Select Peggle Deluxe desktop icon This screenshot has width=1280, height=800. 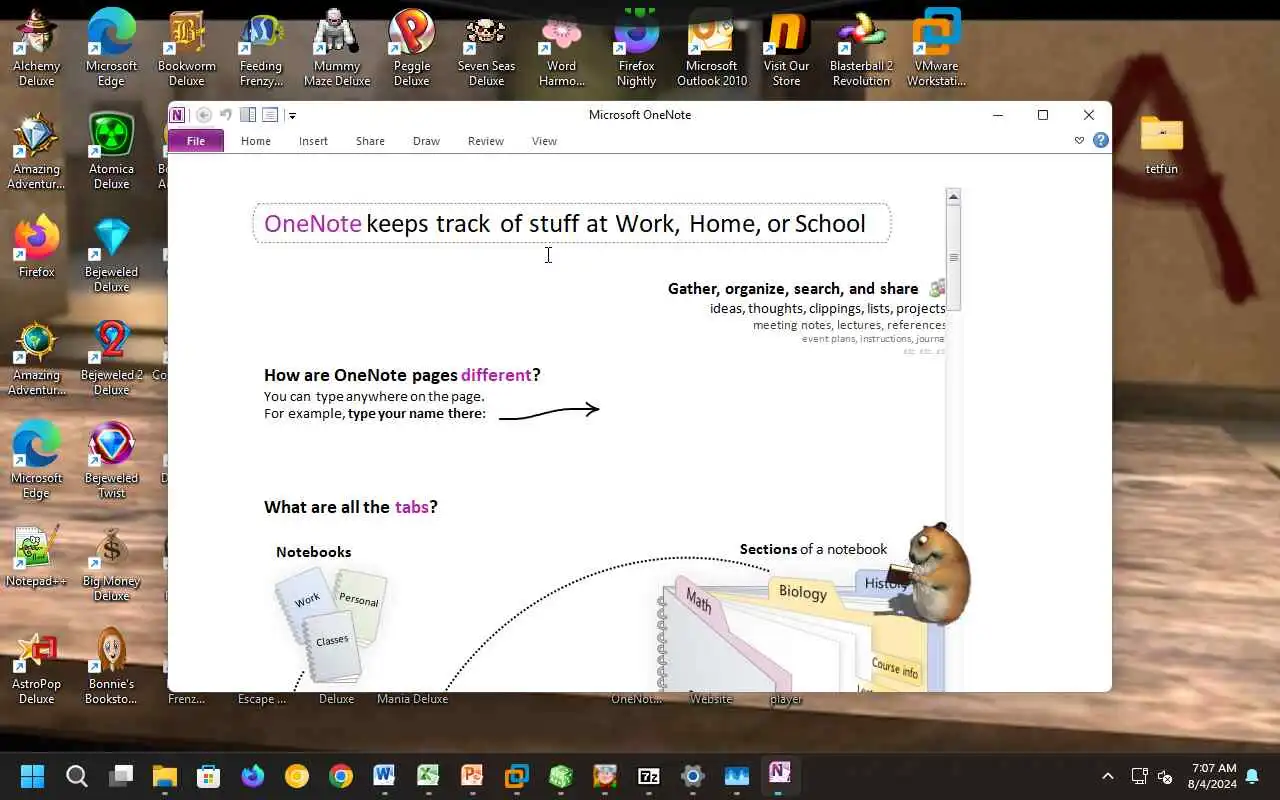pyautogui.click(x=412, y=48)
